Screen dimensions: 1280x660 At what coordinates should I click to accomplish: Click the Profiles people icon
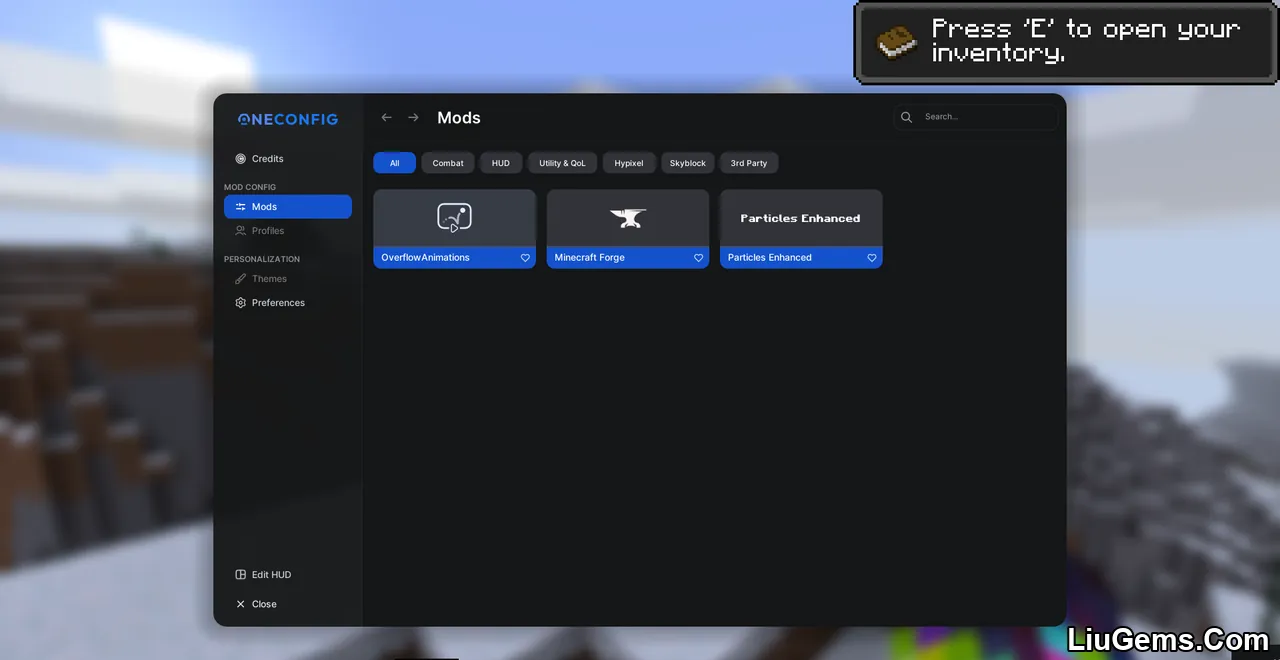[x=240, y=231]
